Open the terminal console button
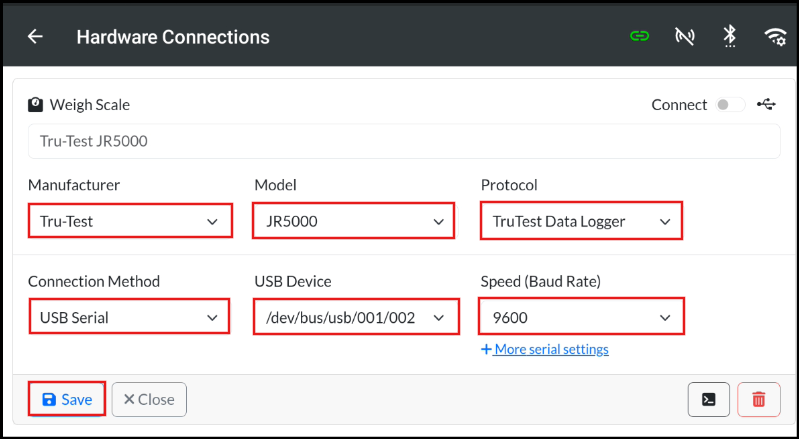This screenshot has height=439, width=799. pyautogui.click(x=709, y=400)
